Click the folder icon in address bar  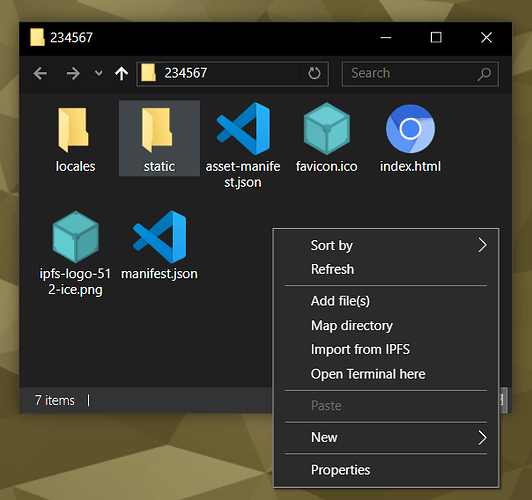[x=148, y=73]
